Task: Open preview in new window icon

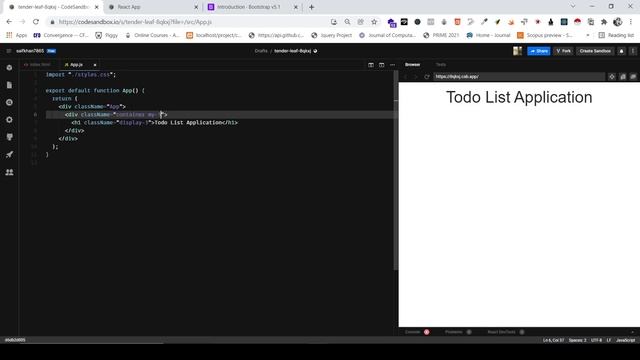Action: [633, 77]
